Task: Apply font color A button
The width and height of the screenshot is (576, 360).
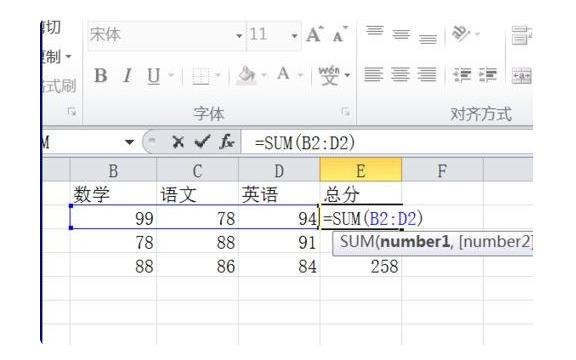Action: pos(283,73)
